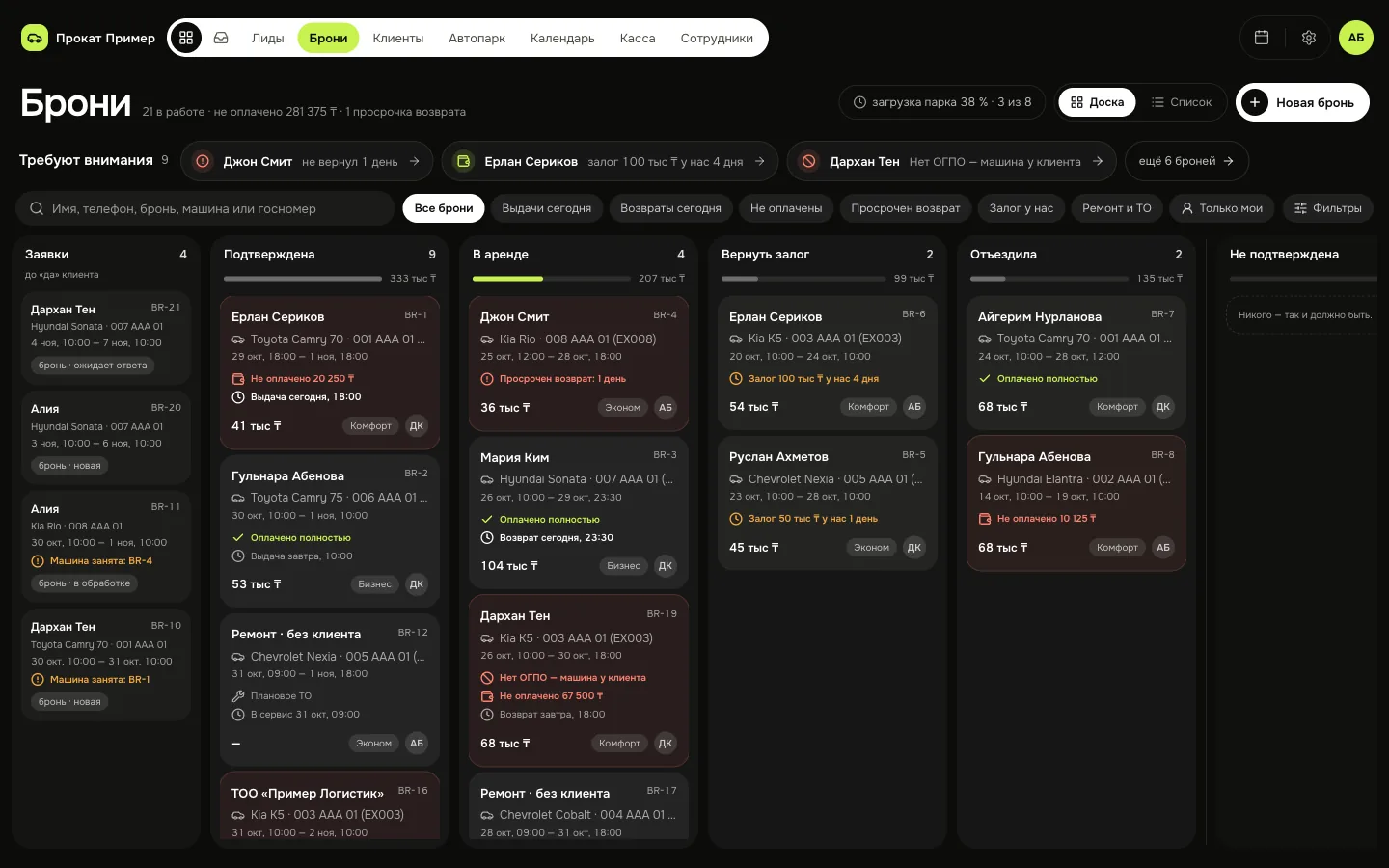Expand the ещё 6 броней list
This screenshot has height=868, width=1389.
1186,161
